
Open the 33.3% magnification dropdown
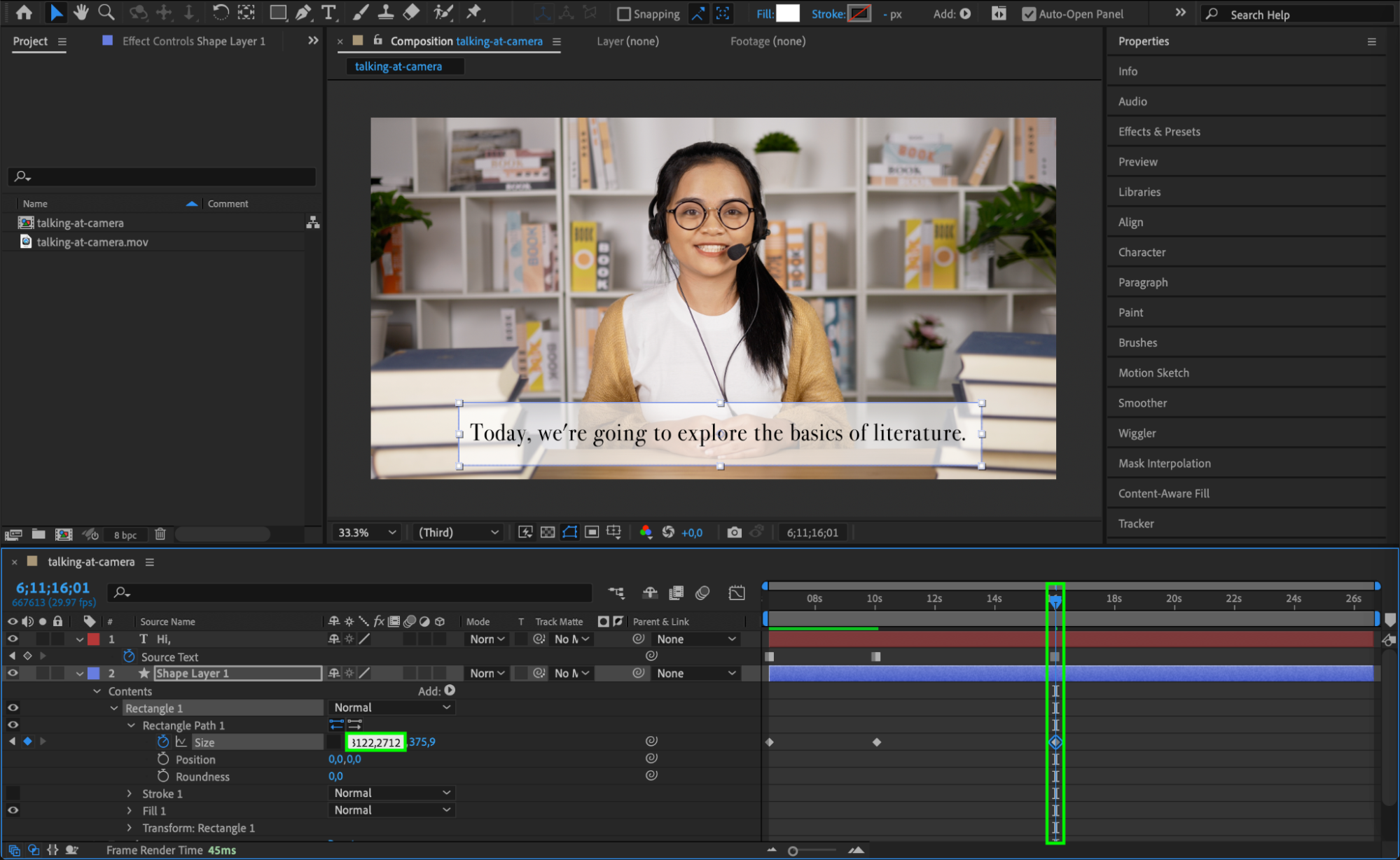coord(366,532)
